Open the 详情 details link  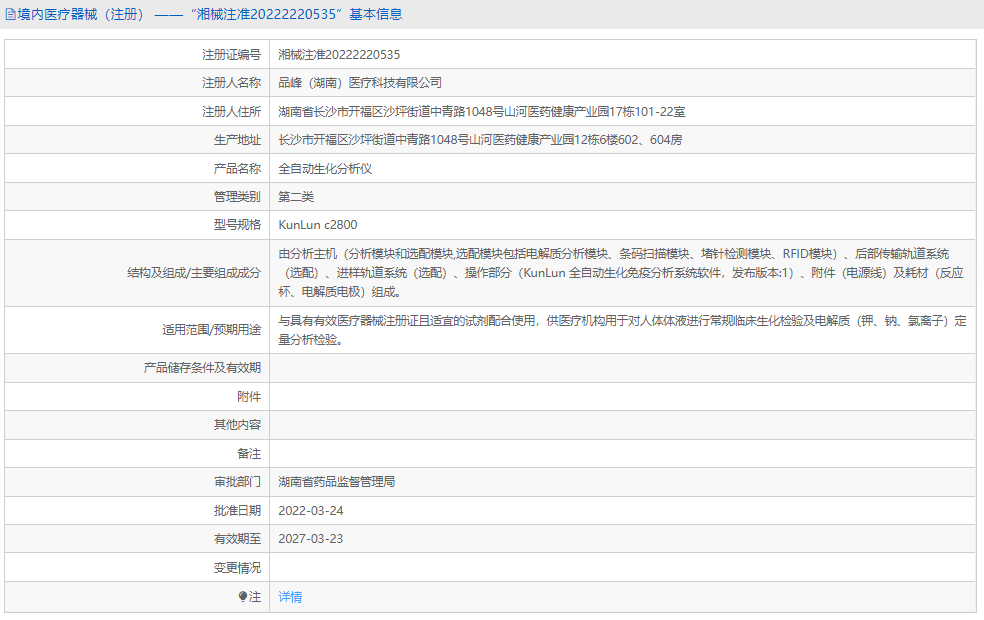point(290,597)
